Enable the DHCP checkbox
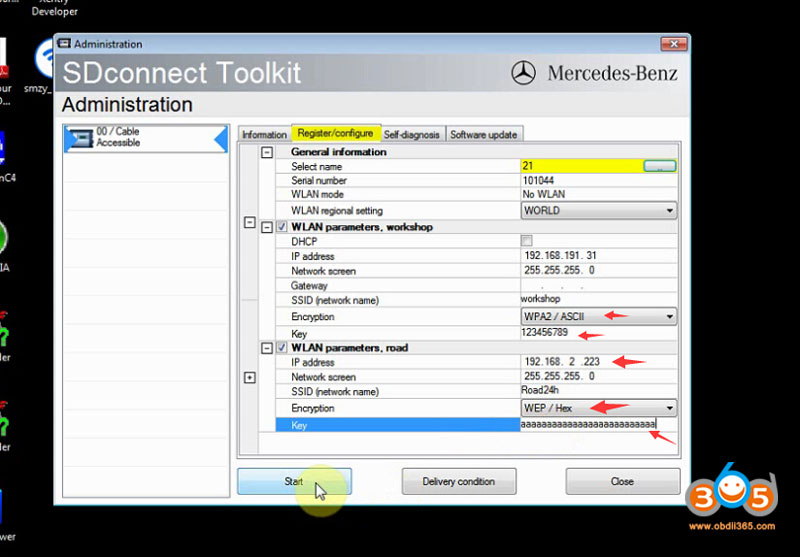This screenshot has width=800, height=557. point(527,241)
